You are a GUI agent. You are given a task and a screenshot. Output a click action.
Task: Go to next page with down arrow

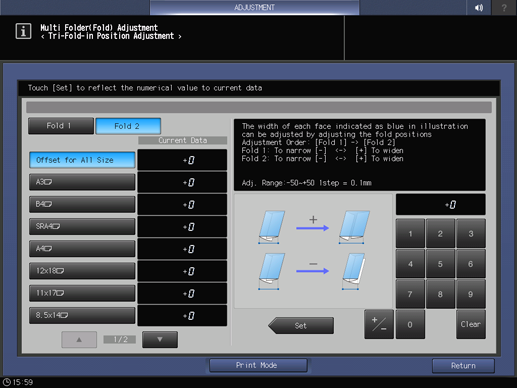(160, 339)
